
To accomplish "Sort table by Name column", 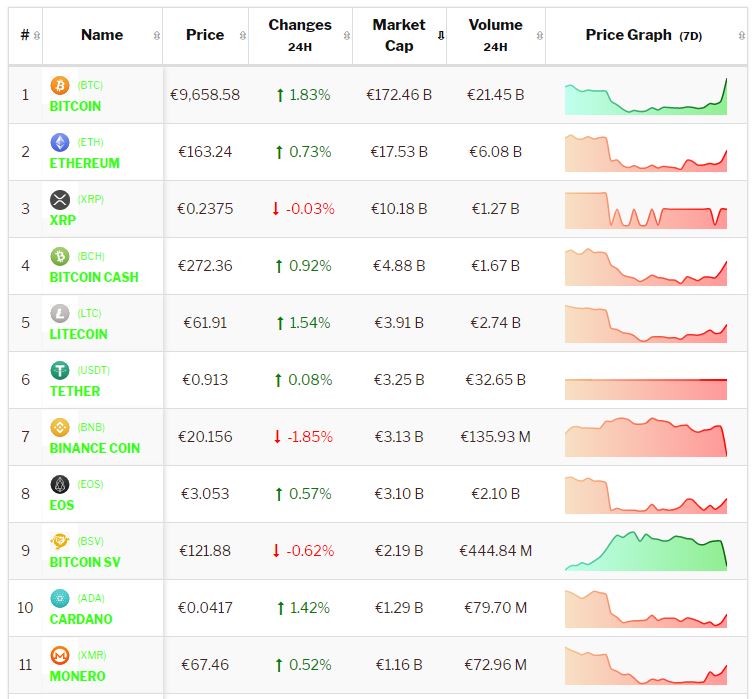I will click(102, 35).
